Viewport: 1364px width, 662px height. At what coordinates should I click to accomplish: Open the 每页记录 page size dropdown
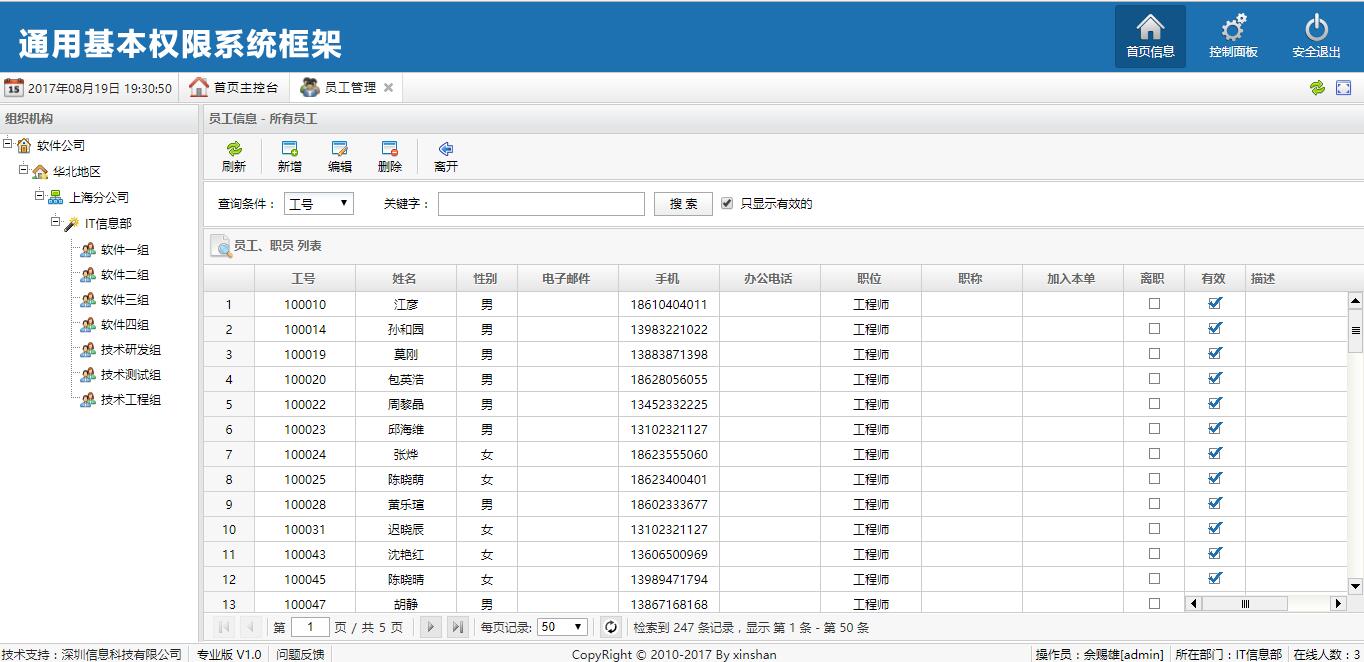(x=562, y=627)
